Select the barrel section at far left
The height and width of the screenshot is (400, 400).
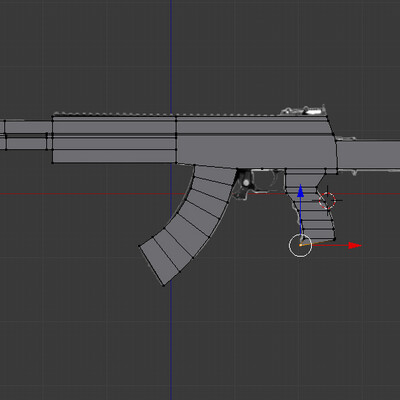tap(25, 135)
